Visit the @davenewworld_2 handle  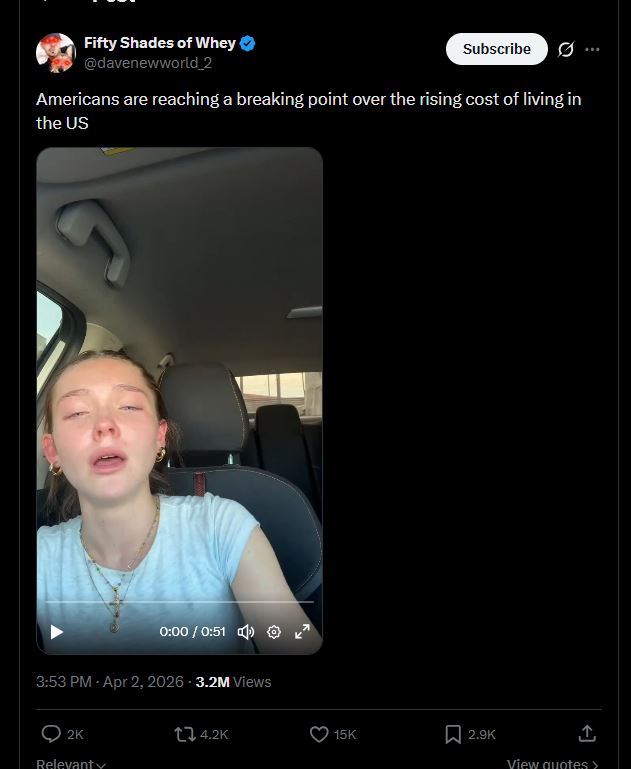point(148,63)
